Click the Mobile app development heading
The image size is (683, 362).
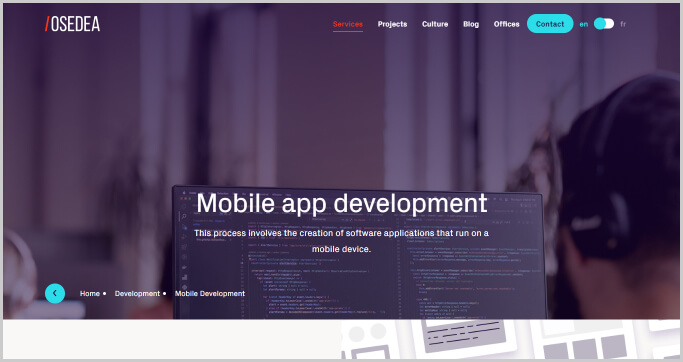point(342,203)
